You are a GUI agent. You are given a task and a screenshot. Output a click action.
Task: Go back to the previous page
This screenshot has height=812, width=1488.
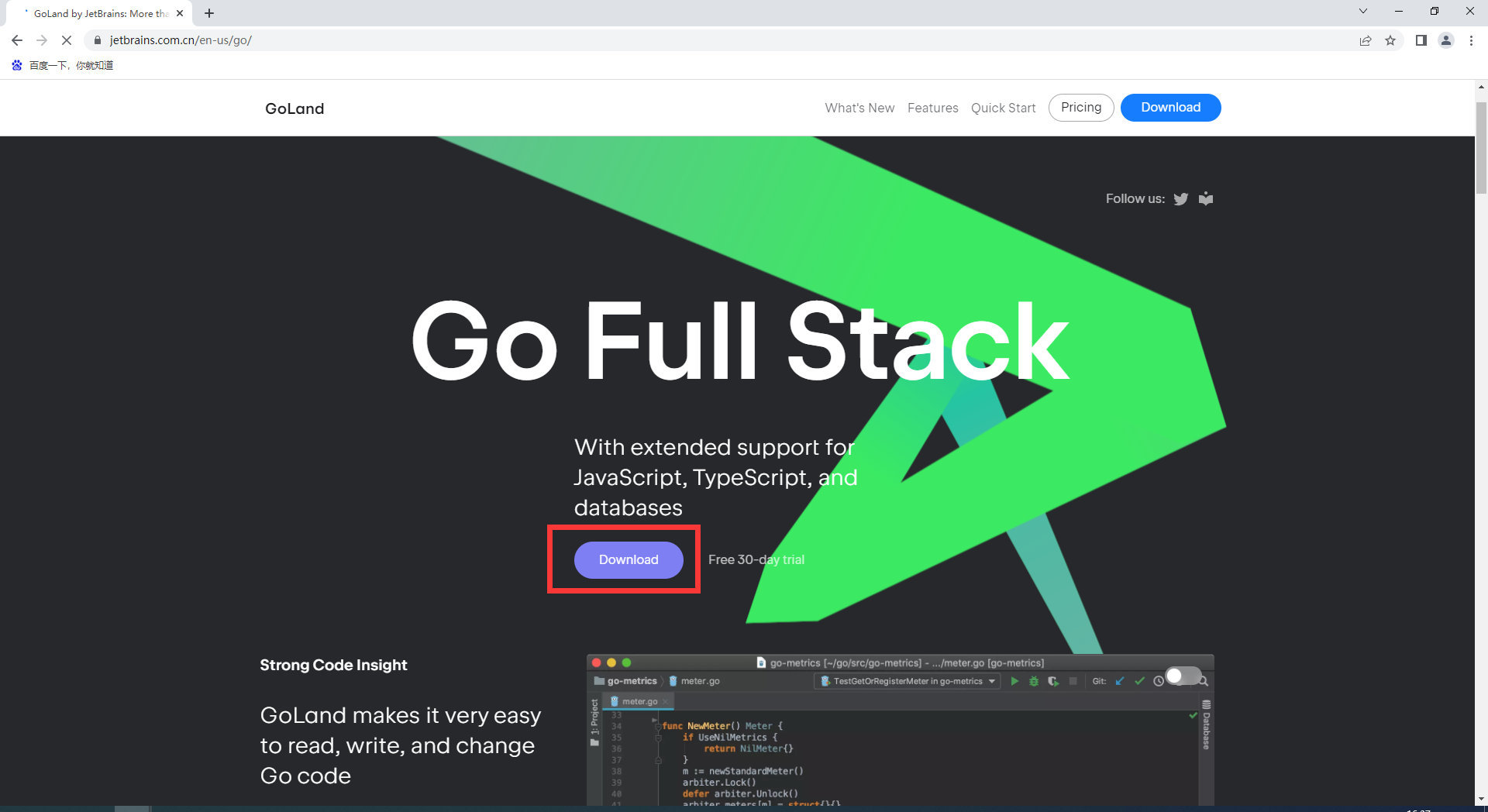17,40
